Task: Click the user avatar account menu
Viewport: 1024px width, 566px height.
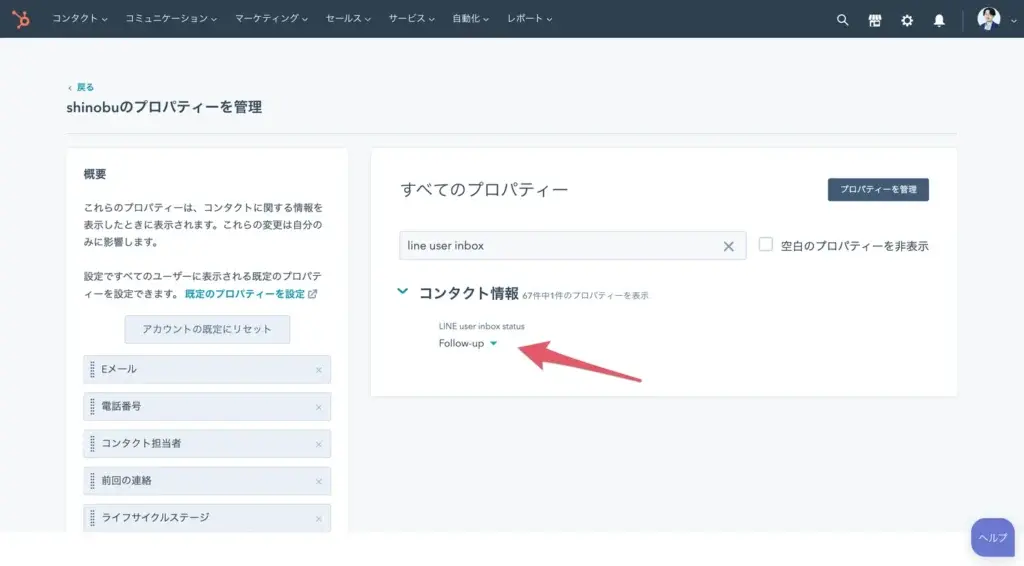Action: pyautogui.click(x=988, y=19)
